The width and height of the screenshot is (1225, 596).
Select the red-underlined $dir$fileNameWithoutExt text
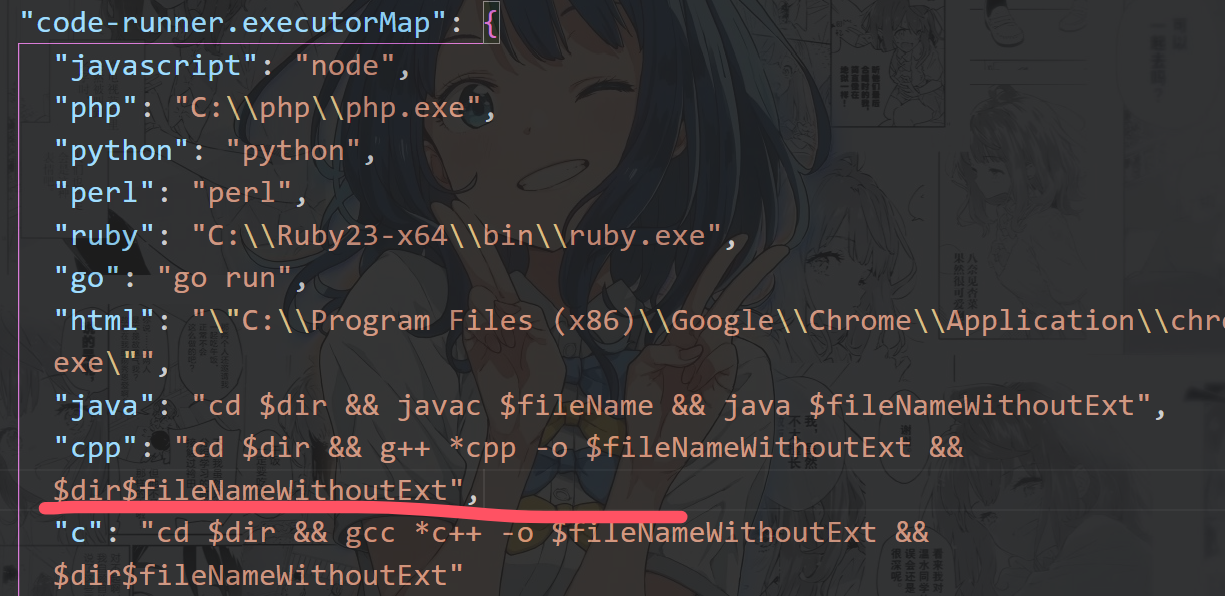[250, 490]
